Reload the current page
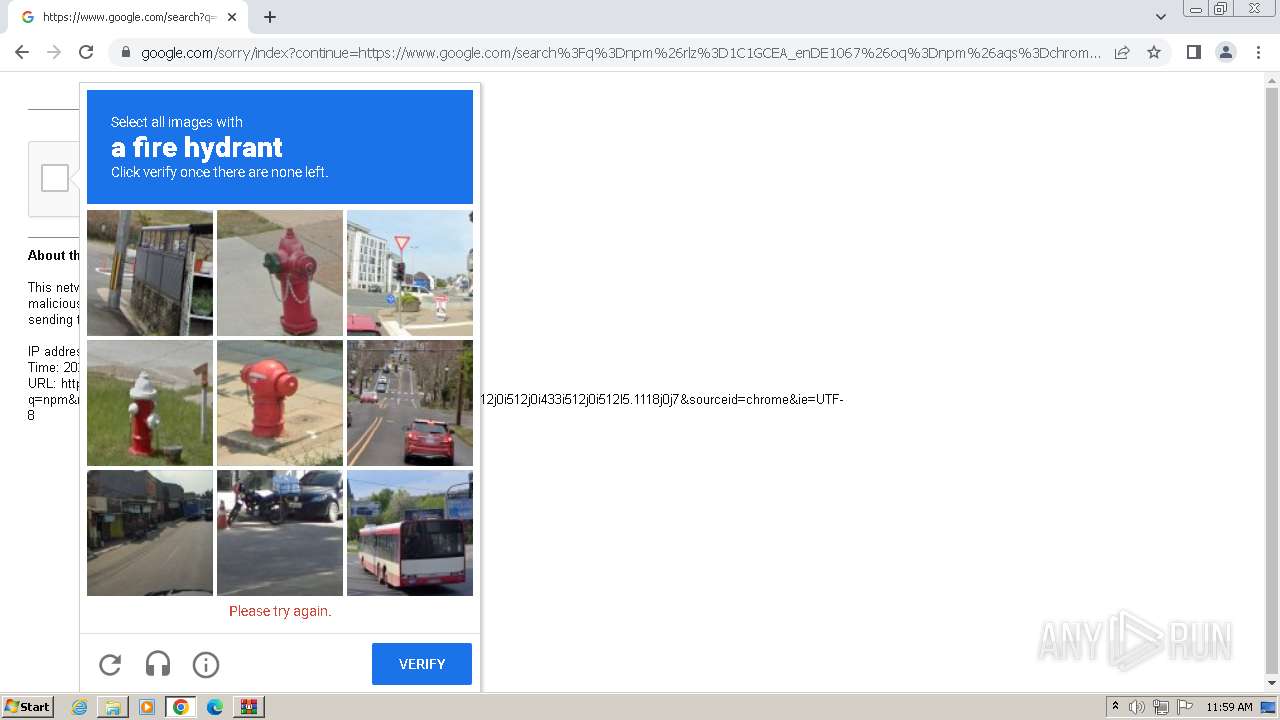 (86, 52)
